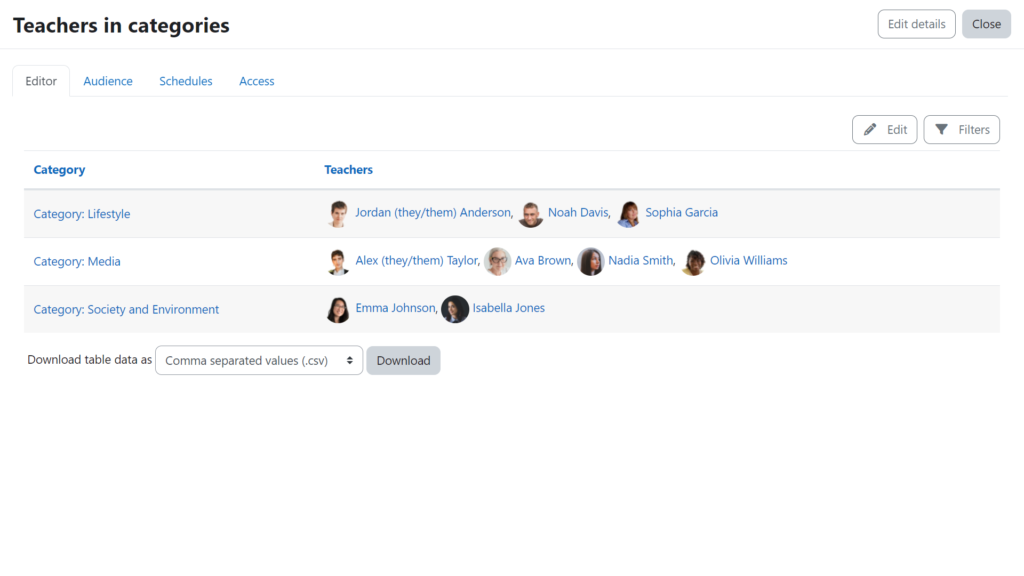Go to the Access tab

pos(257,82)
